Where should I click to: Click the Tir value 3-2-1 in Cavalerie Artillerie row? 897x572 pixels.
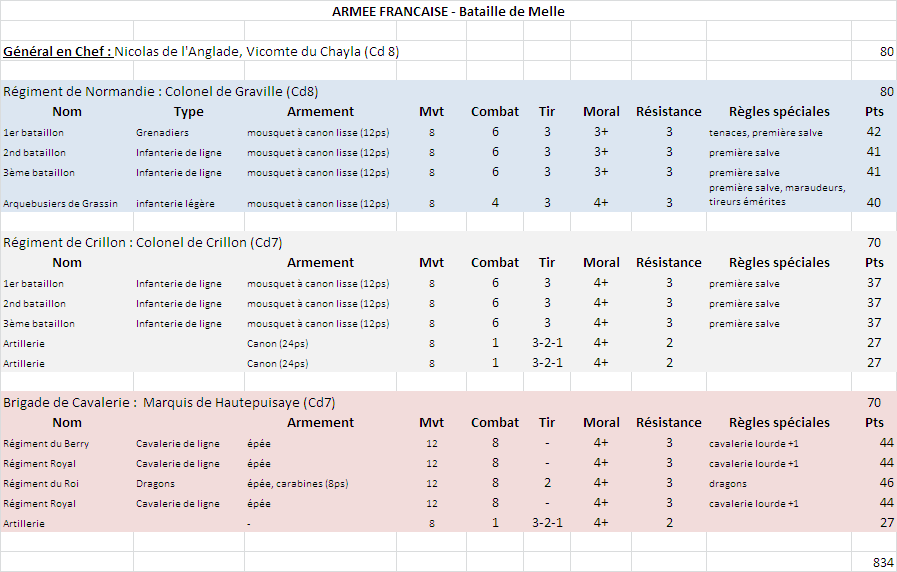pos(547,523)
